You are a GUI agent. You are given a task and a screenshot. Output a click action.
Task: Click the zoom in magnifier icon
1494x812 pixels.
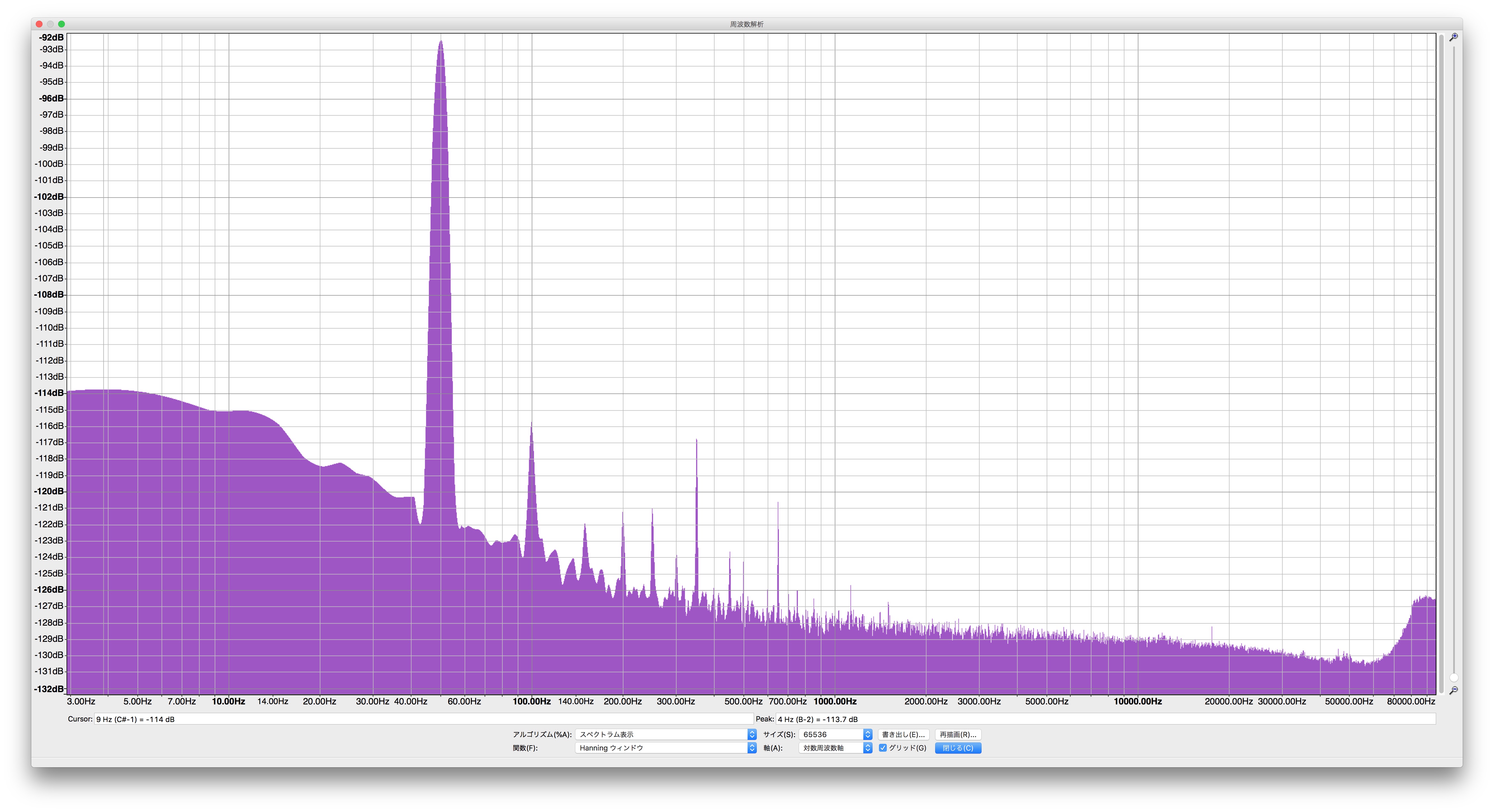pos(1453,38)
